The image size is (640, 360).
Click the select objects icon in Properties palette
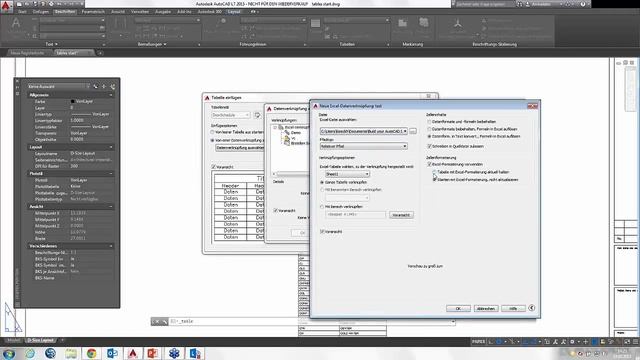(x=104, y=87)
